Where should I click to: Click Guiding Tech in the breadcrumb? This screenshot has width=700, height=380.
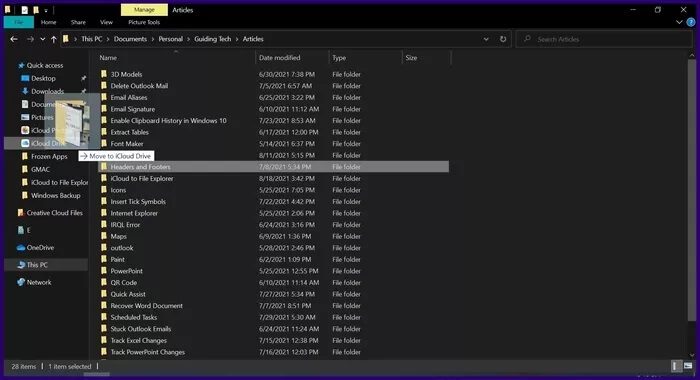[212, 39]
